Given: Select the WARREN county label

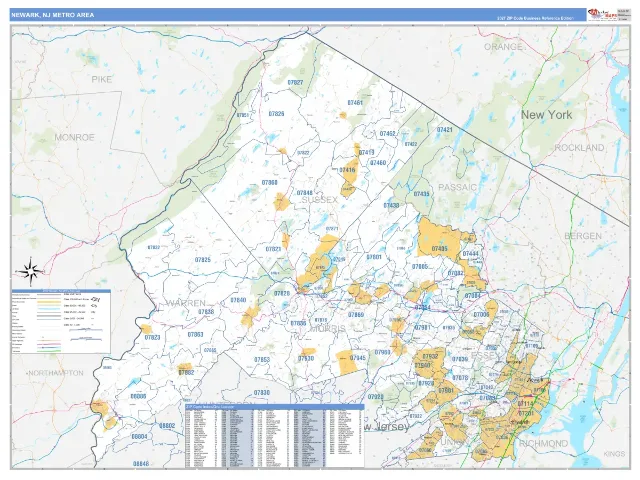Looking at the screenshot, I should (x=186, y=303).
